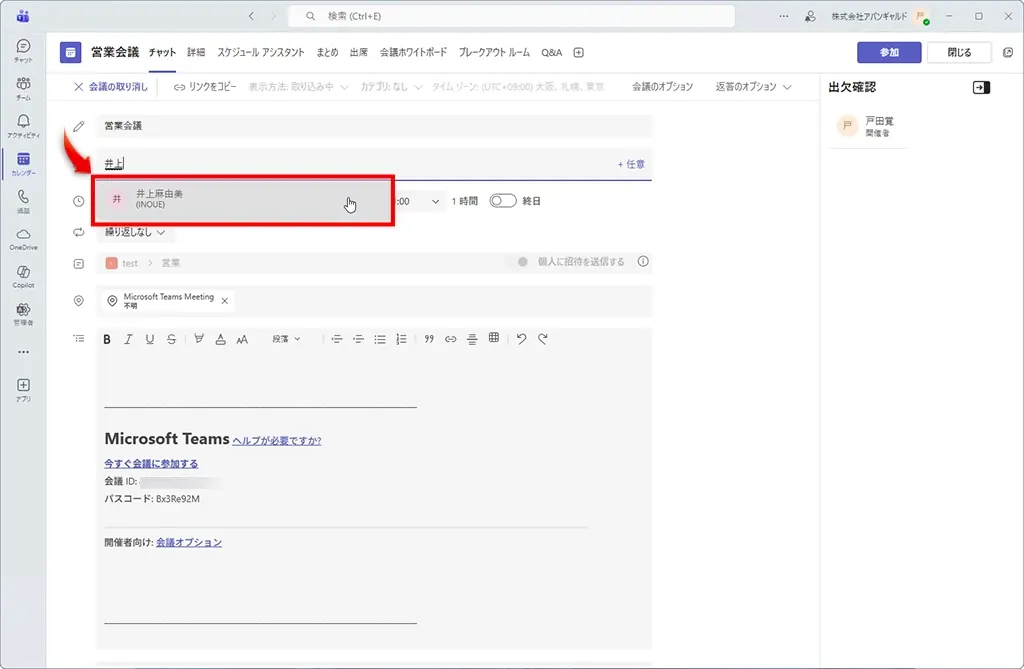Viewport: 1024px width, 669px height.
Task: Insert a quote block in the editor
Action: click(x=429, y=339)
